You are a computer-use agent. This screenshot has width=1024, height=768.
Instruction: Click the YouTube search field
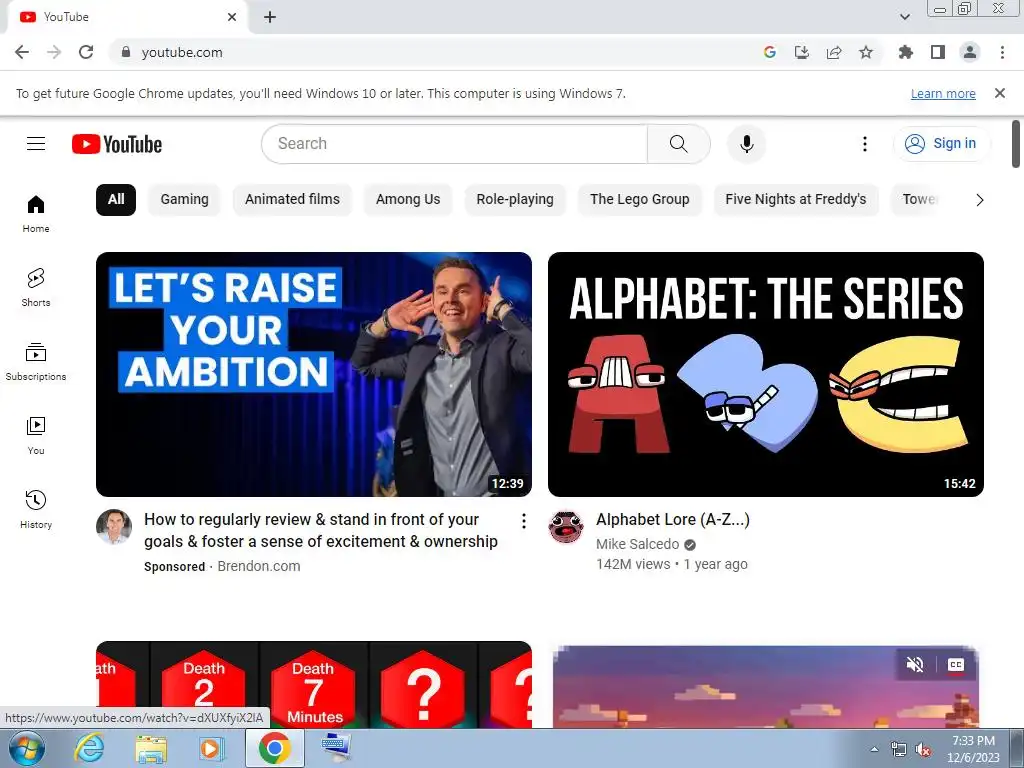point(455,144)
